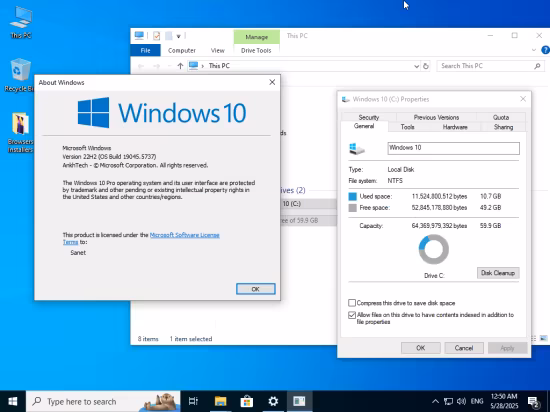Open Explorer help icon
Viewport: 550px width, 412px height.
tap(545, 50)
